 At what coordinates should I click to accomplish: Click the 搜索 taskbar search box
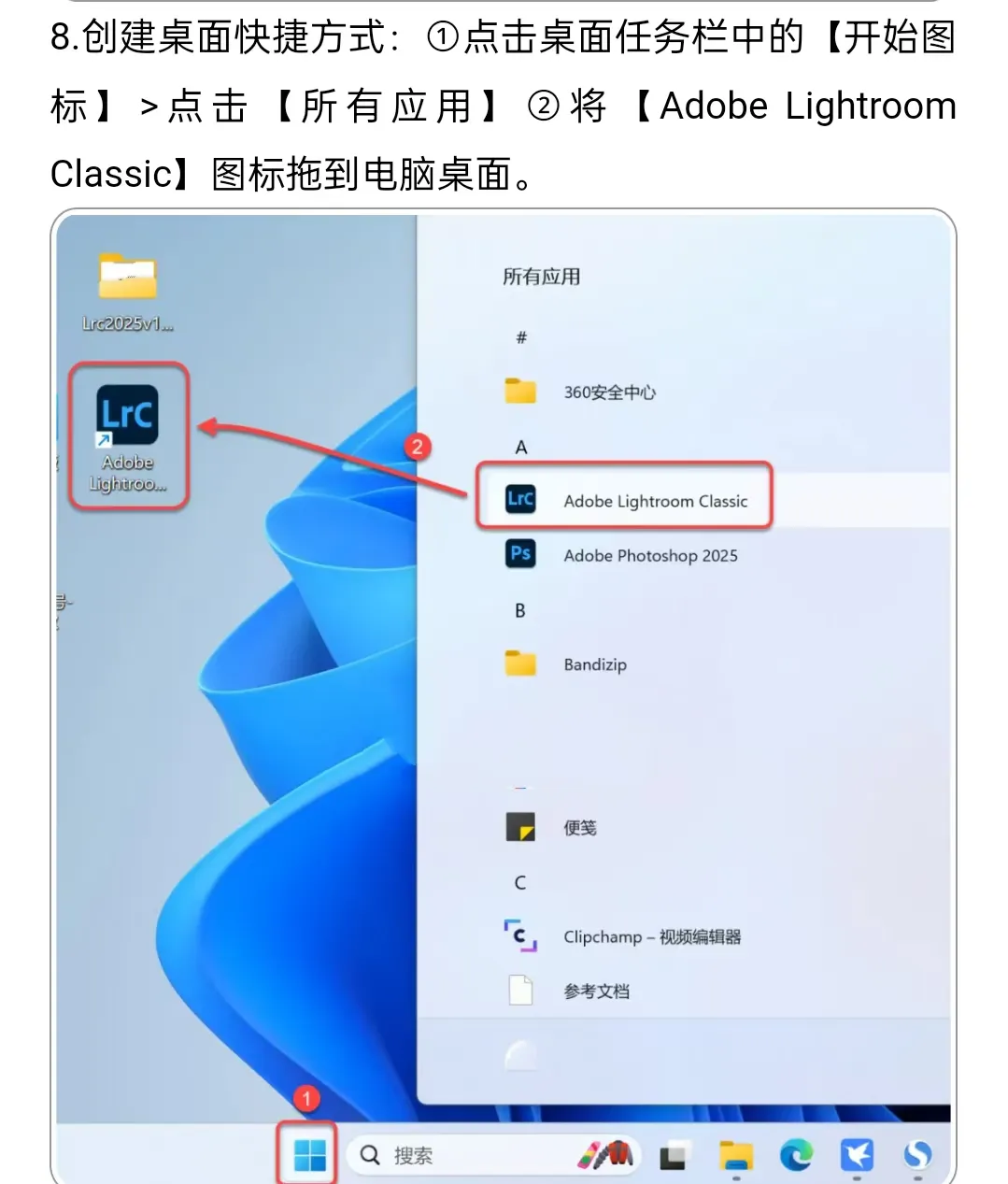(x=490, y=1156)
